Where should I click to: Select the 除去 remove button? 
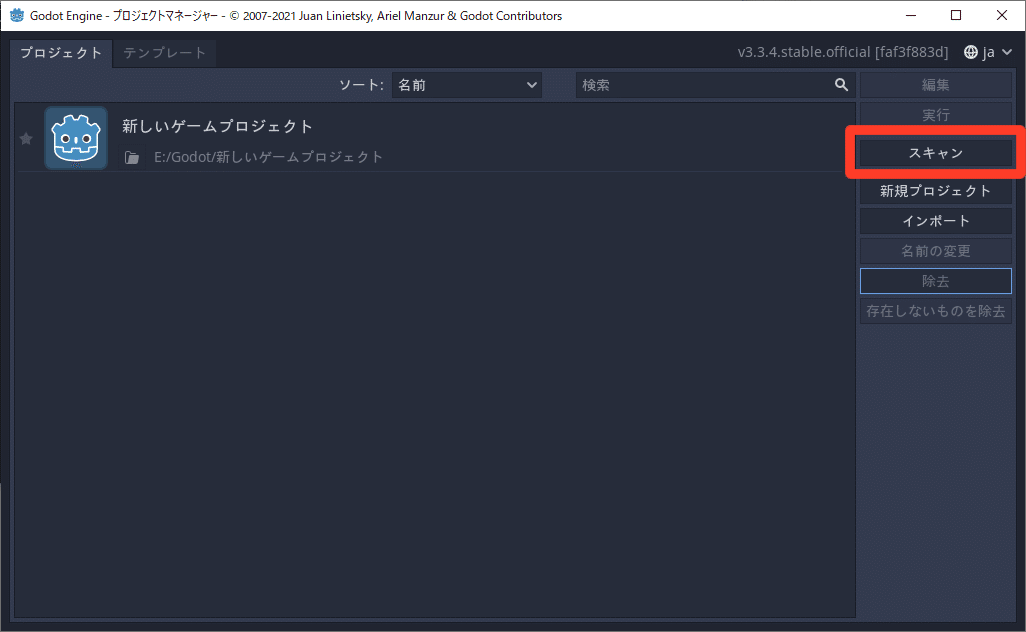(935, 281)
